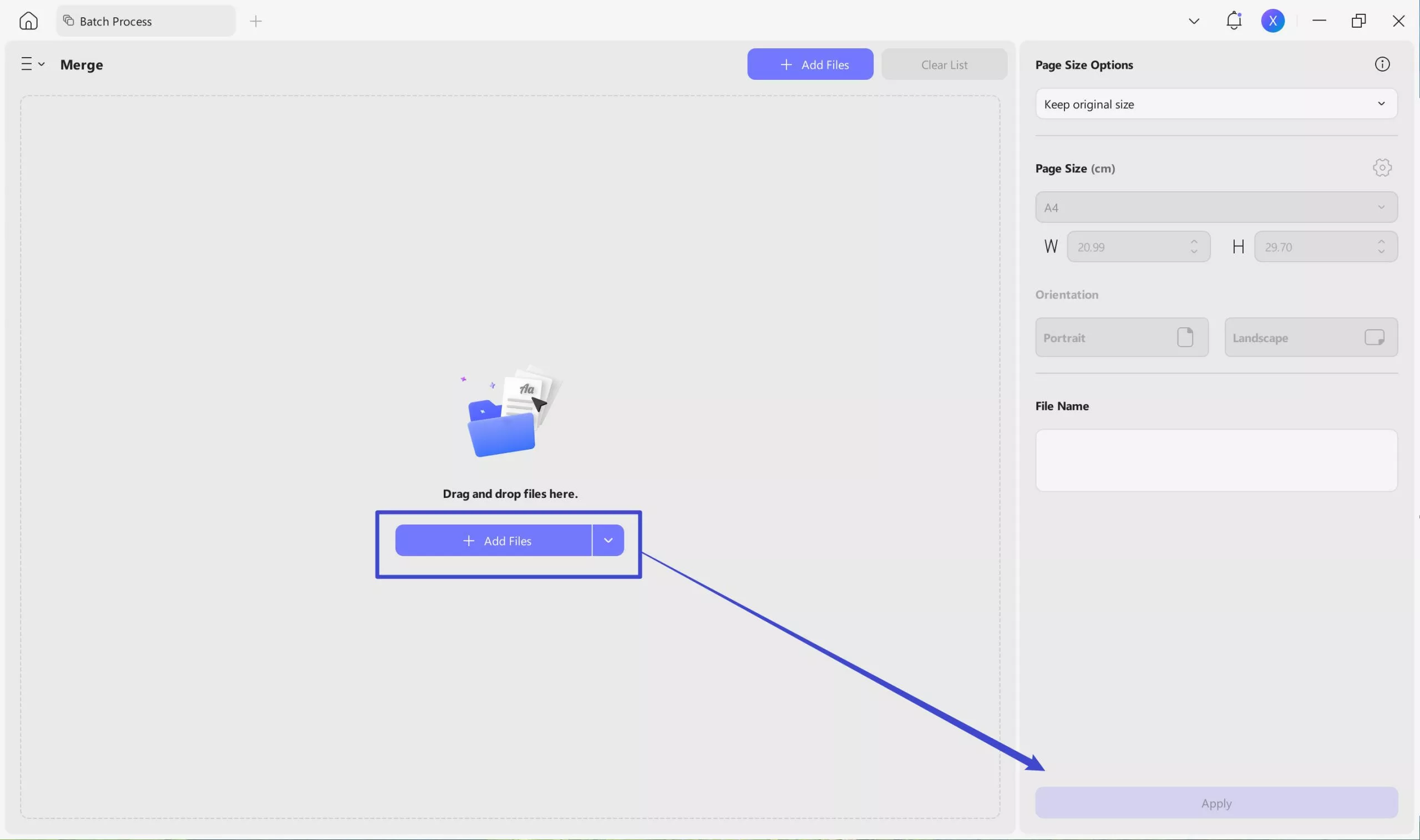Click the info icon near Page Size Options
Viewport: 1420px width, 840px height.
click(1382, 64)
